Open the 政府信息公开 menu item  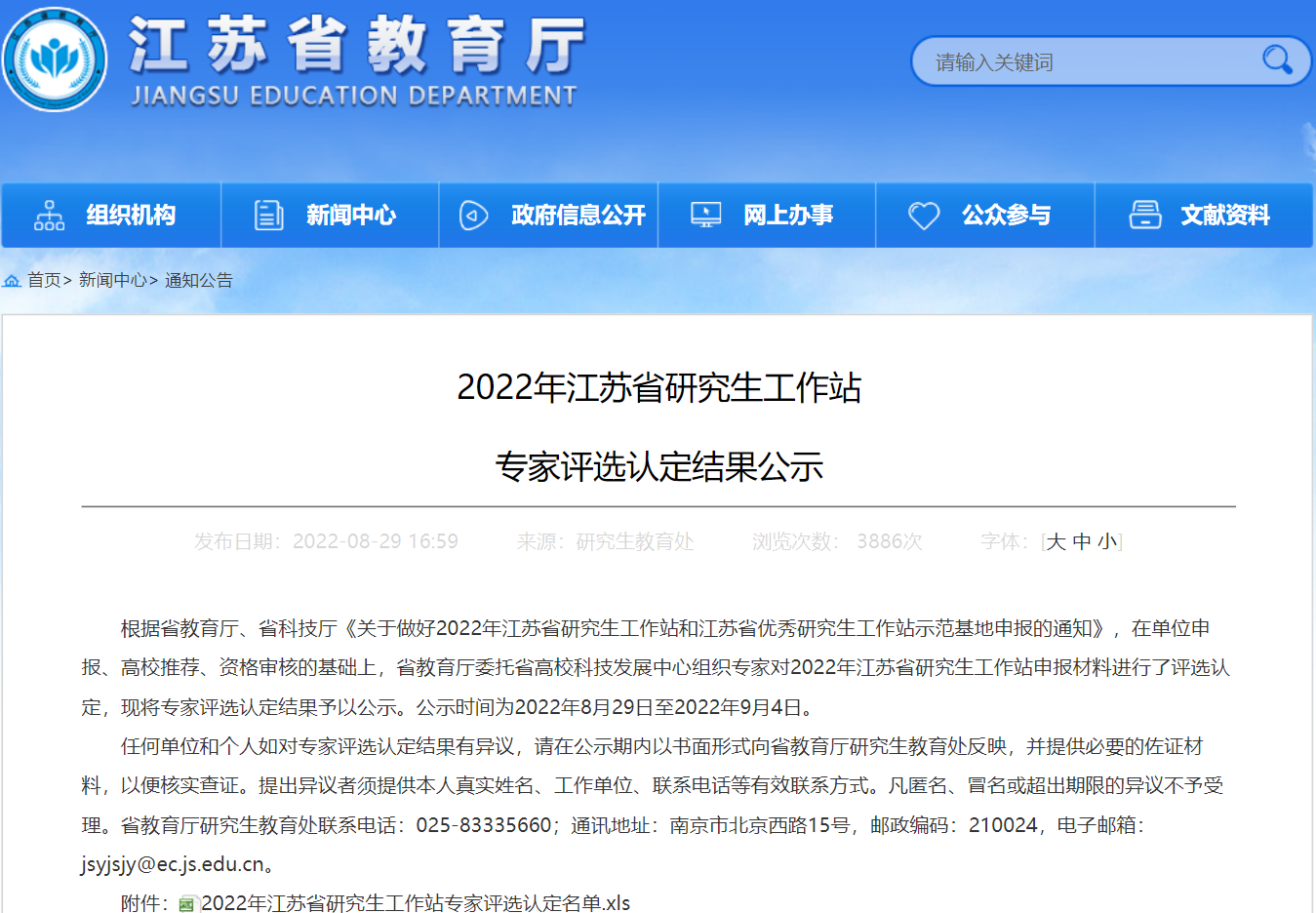pos(578,215)
